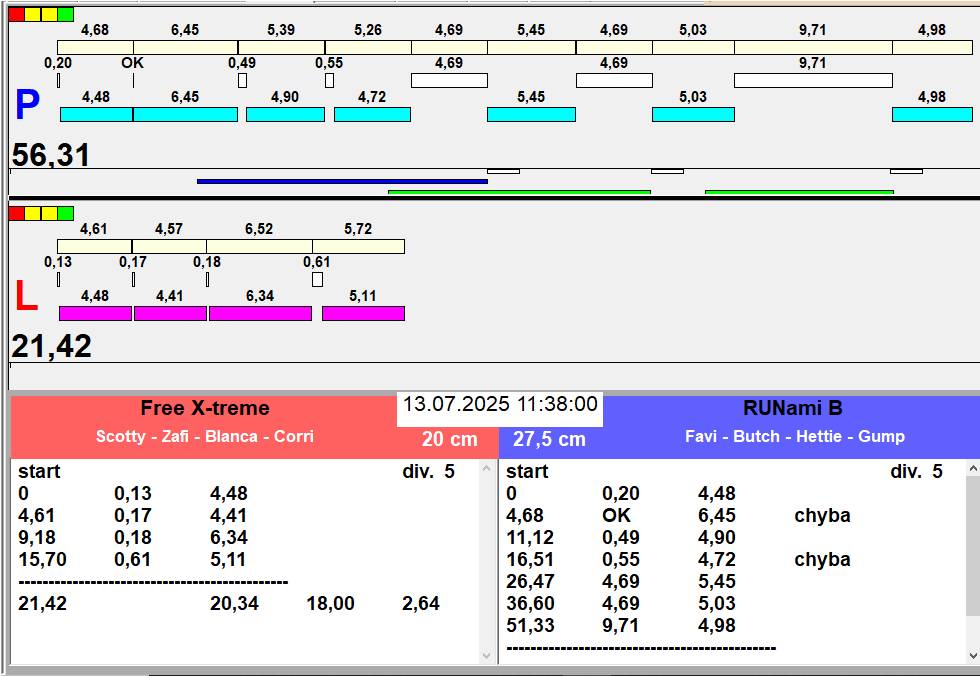This screenshot has width=980, height=676.
Task: Click the date and time 13.07.2025 11:38:00 field
Action: click(500, 404)
